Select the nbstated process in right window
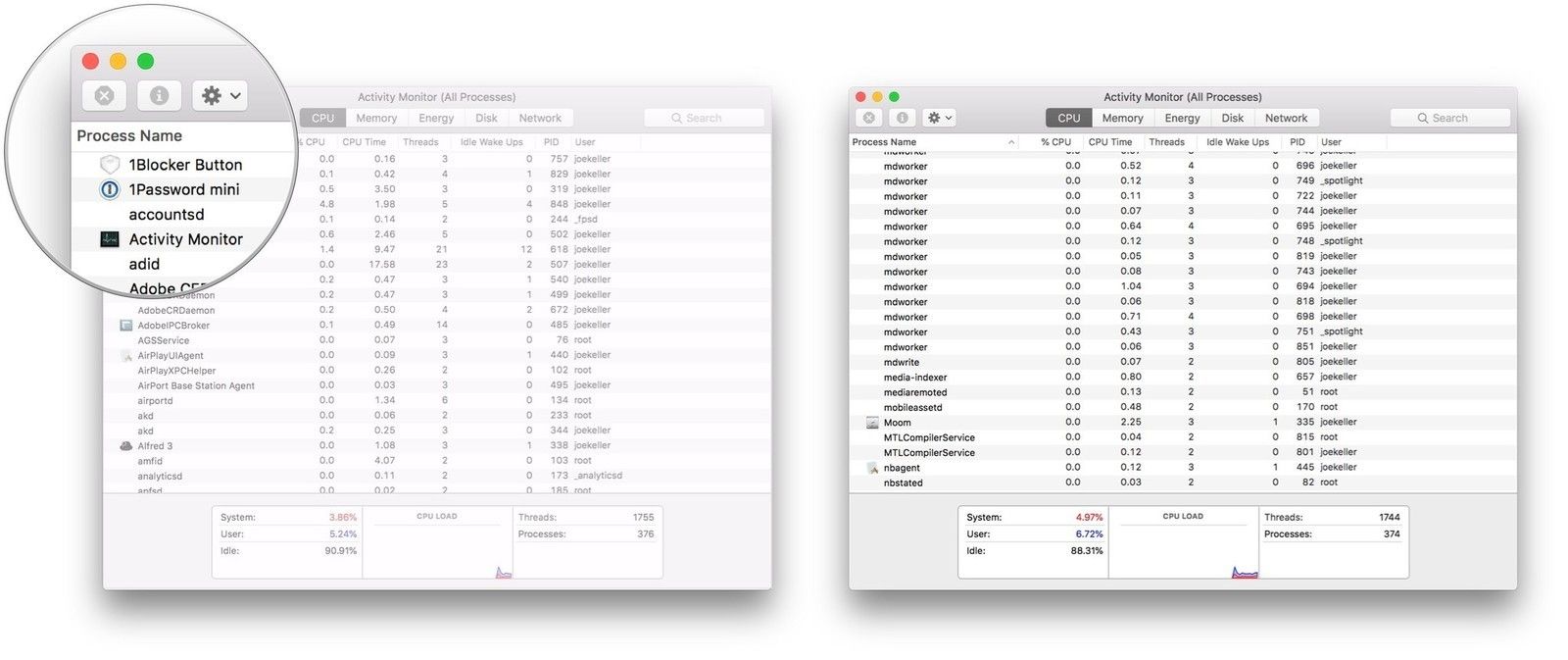This screenshot has height=660, width=1568. [1183, 482]
